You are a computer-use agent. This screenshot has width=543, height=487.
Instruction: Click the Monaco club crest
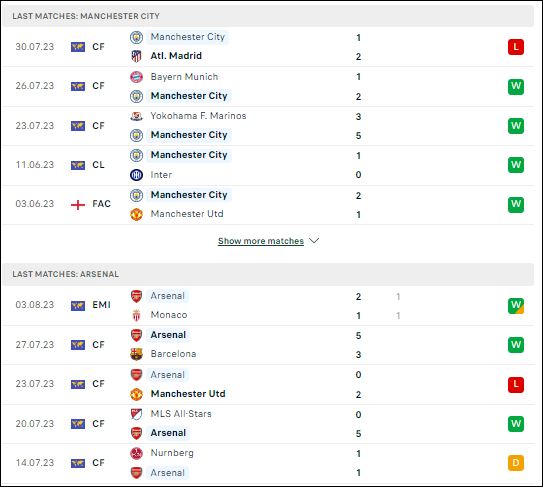coord(136,315)
